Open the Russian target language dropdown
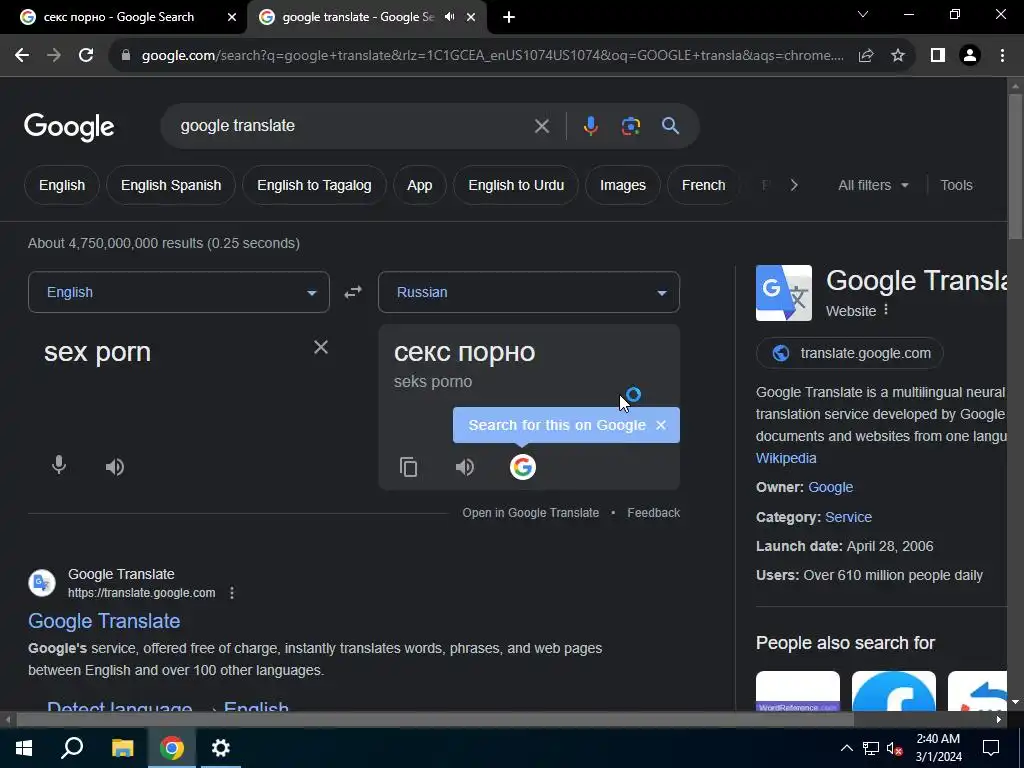Screen dimensions: 1024x768 pos(529,292)
